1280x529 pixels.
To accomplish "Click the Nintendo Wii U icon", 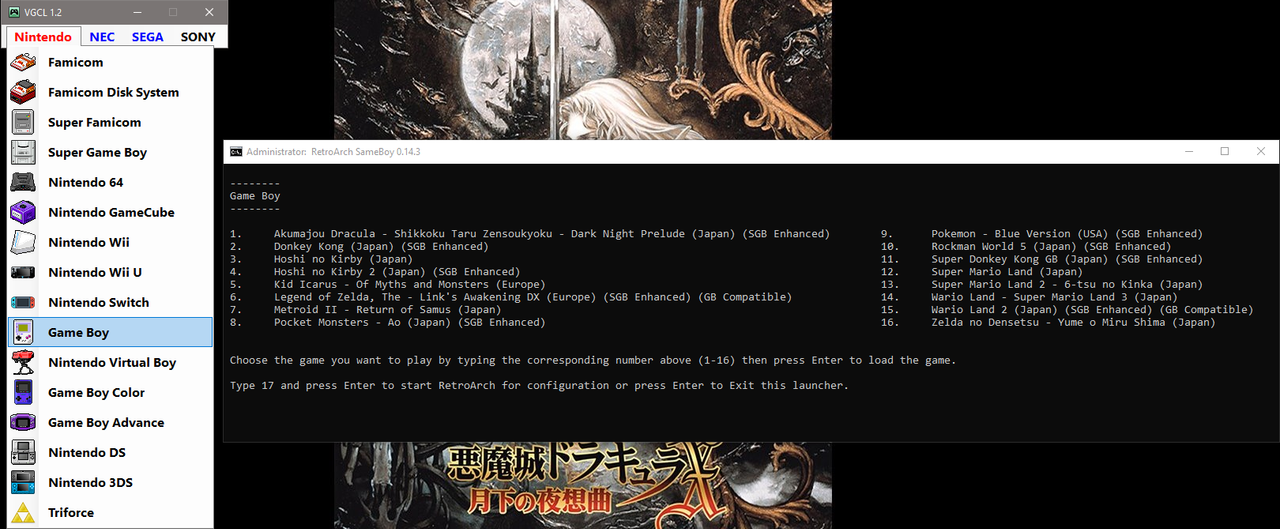I will [23, 272].
